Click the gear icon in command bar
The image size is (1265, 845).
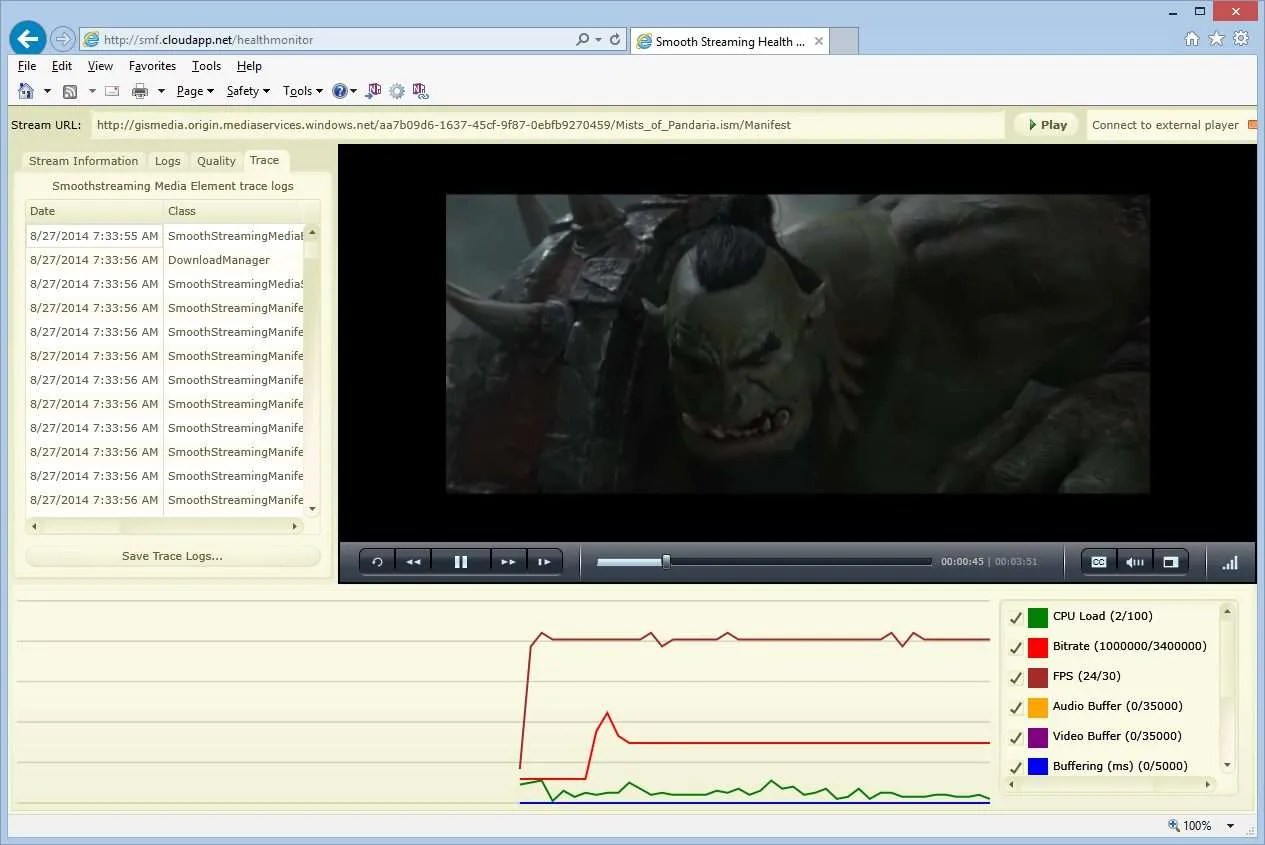click(x=397, y=91)
